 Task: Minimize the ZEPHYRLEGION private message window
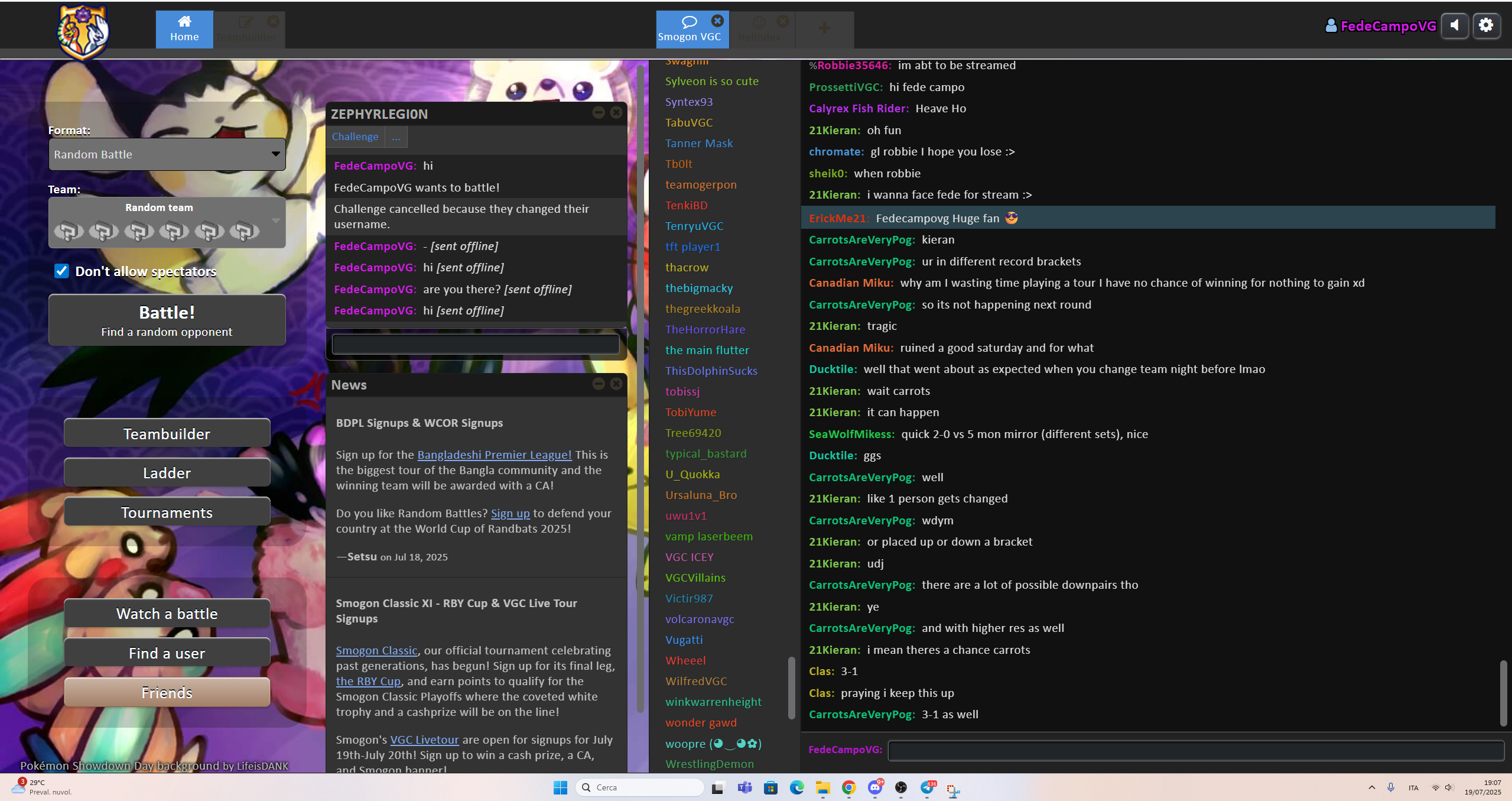[x=599, y=112]
